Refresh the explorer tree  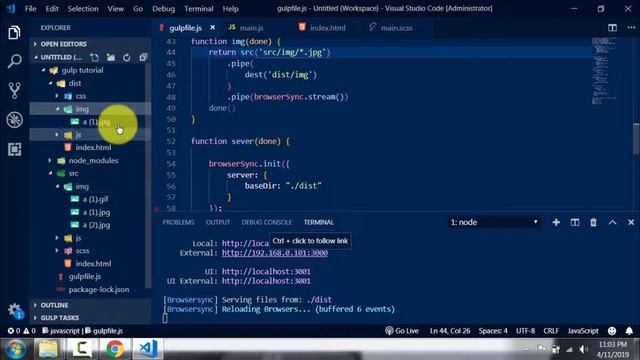127,57
